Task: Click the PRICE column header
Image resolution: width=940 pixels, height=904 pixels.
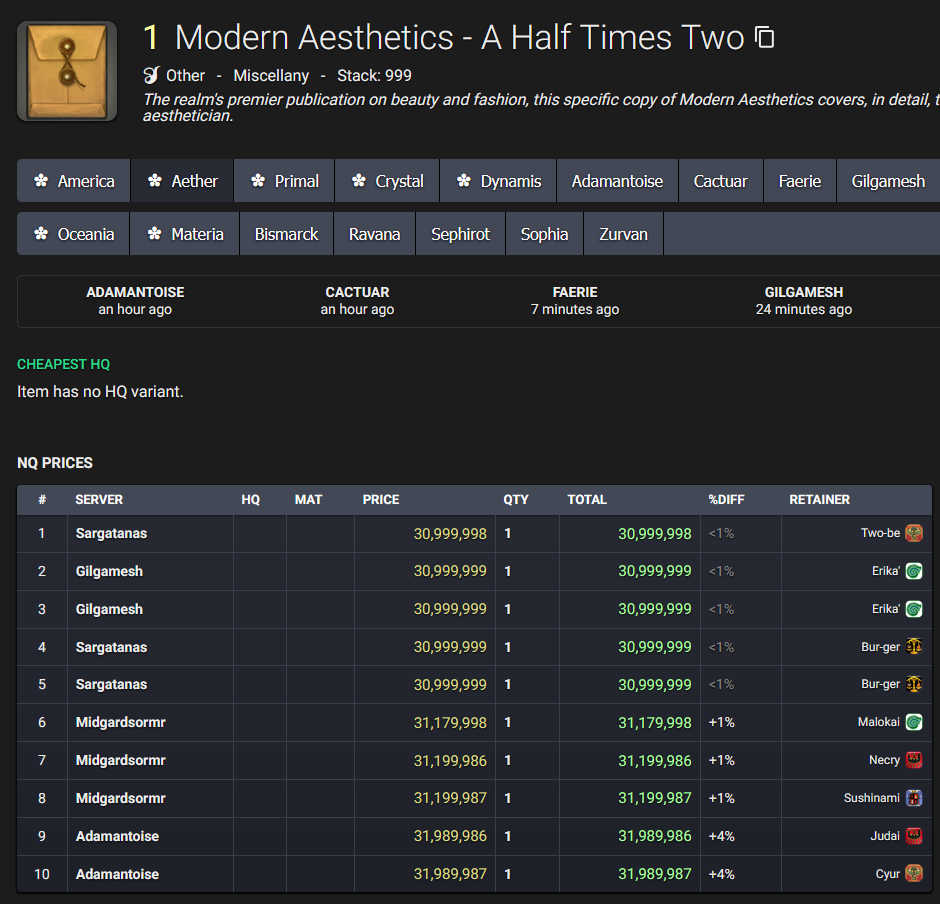Action: [x=381, y=499]
